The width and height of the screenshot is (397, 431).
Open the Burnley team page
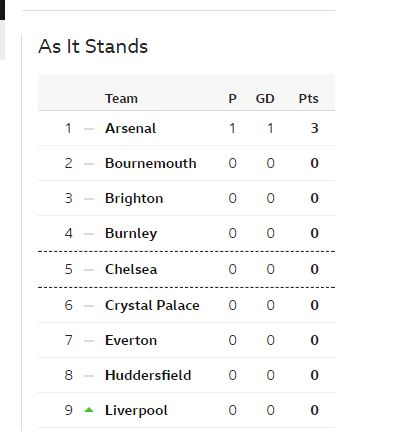pos(131,233)
